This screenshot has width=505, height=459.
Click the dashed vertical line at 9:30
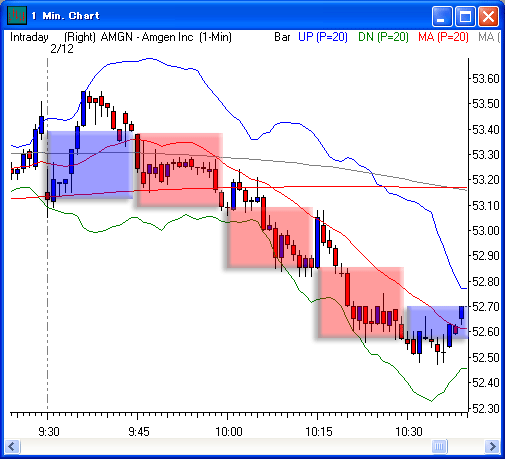click(x=47, y=233)
